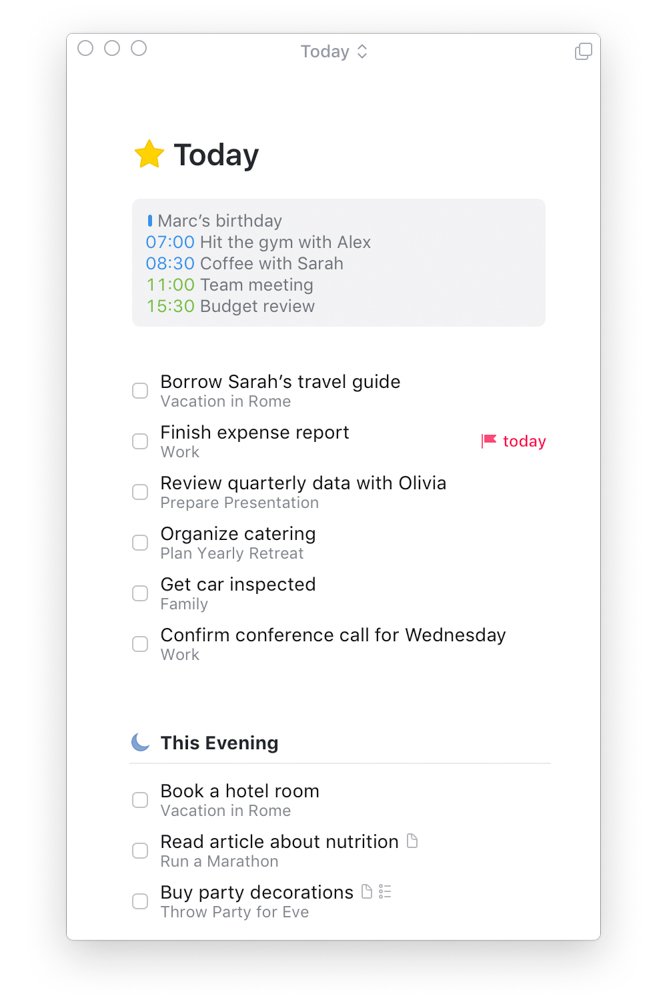Screen dimensions: 667x1000
Task: Select the Organize catering to-do
Action: click(238, 534)
